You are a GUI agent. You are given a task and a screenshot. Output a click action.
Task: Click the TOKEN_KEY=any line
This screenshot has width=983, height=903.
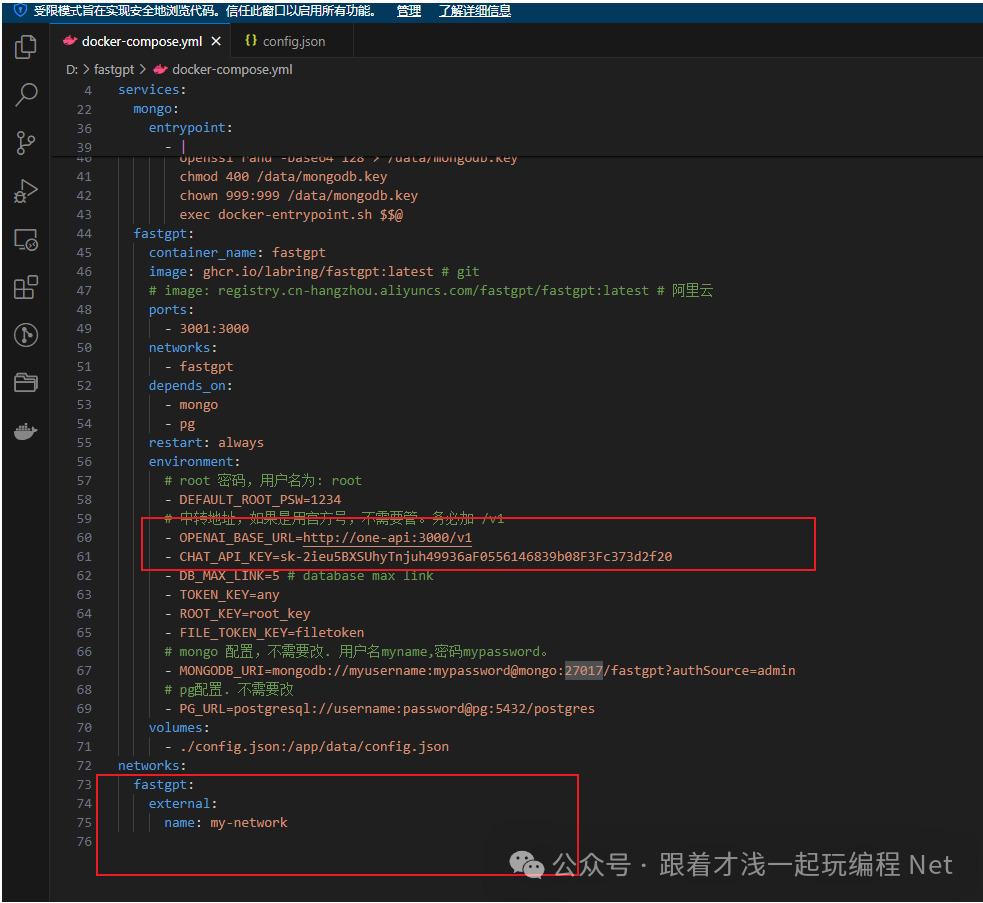pos(223,594)
